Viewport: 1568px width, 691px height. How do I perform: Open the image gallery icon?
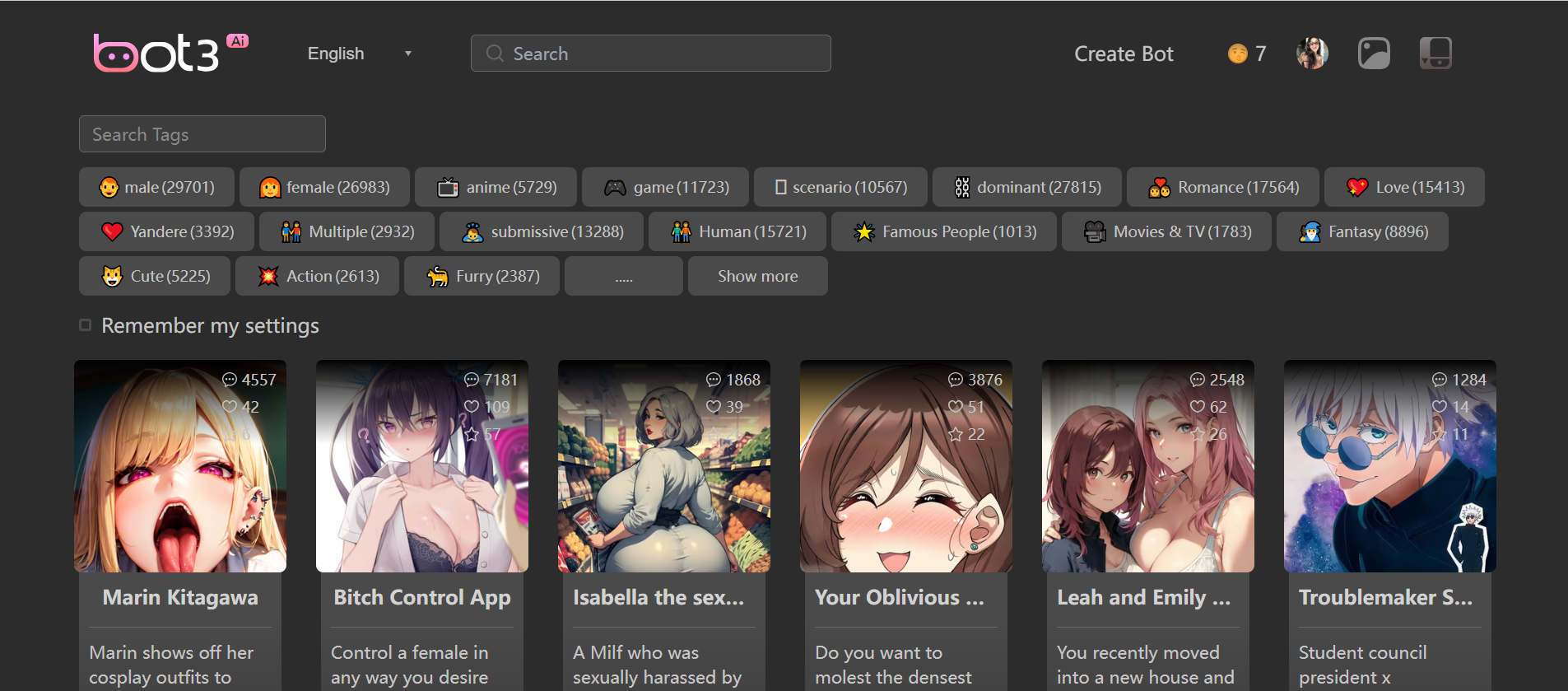[x=1373, y=54]
